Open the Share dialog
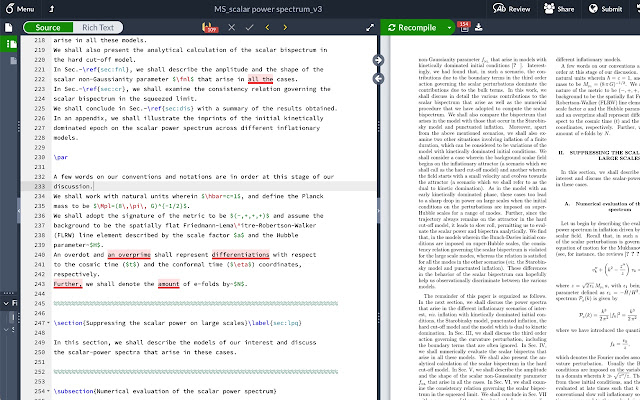The height and width of the screenshot is (400, 640). pos(557,8)
